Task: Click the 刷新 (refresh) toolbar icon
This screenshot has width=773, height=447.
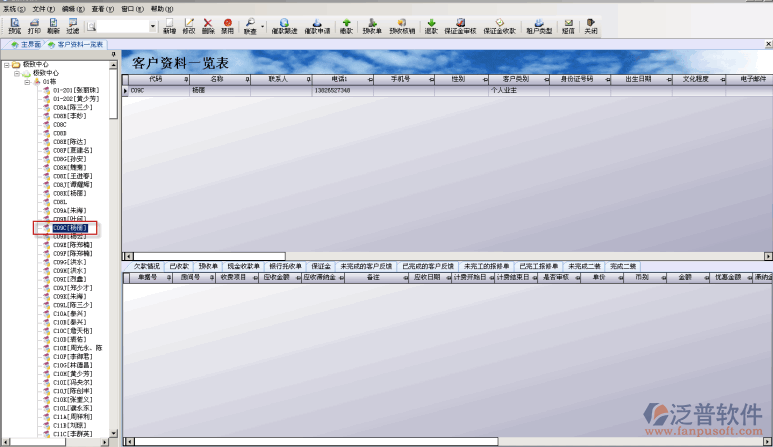Action: (x=53, y=23)
